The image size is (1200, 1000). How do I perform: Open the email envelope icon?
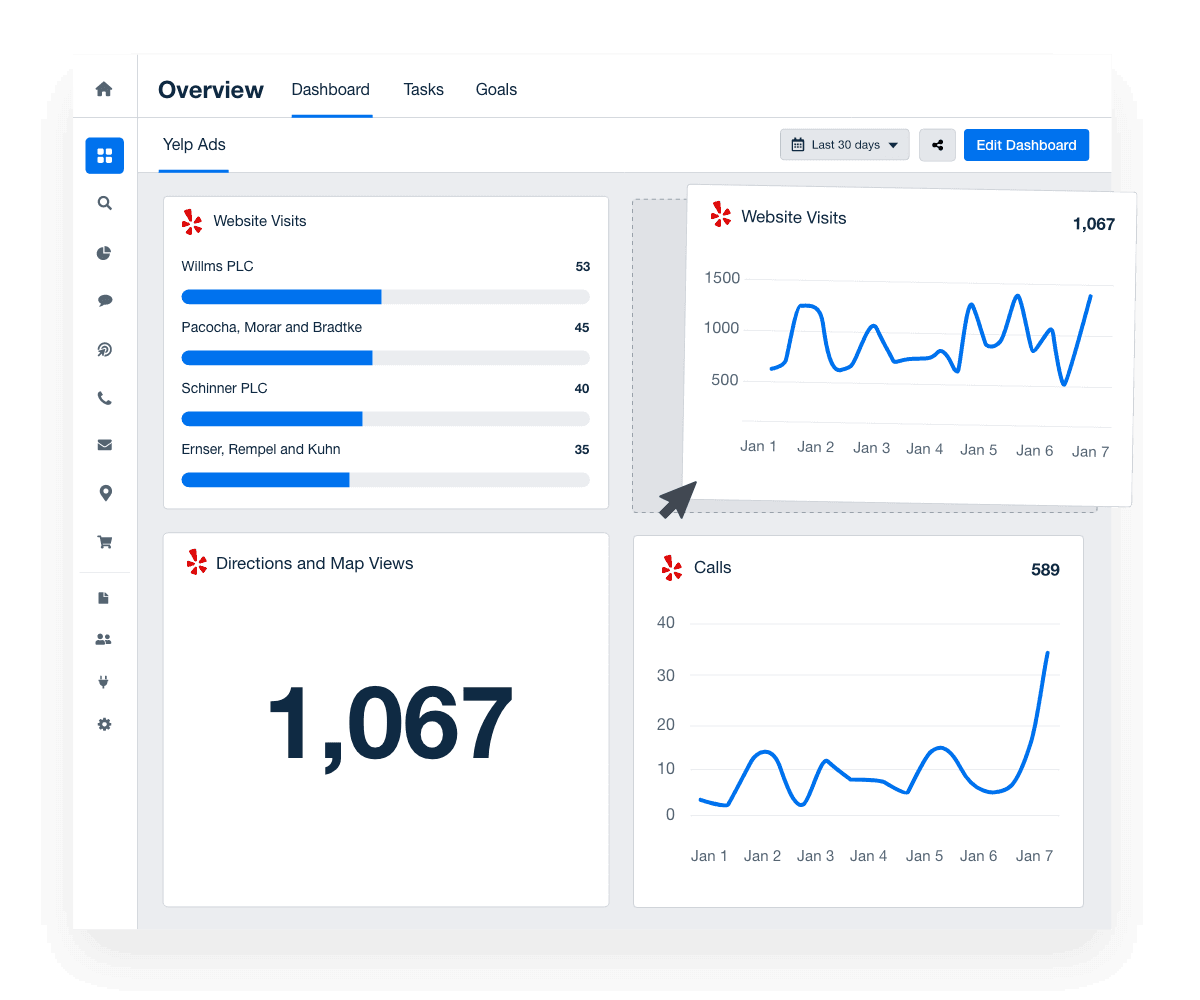coord(104,444)
